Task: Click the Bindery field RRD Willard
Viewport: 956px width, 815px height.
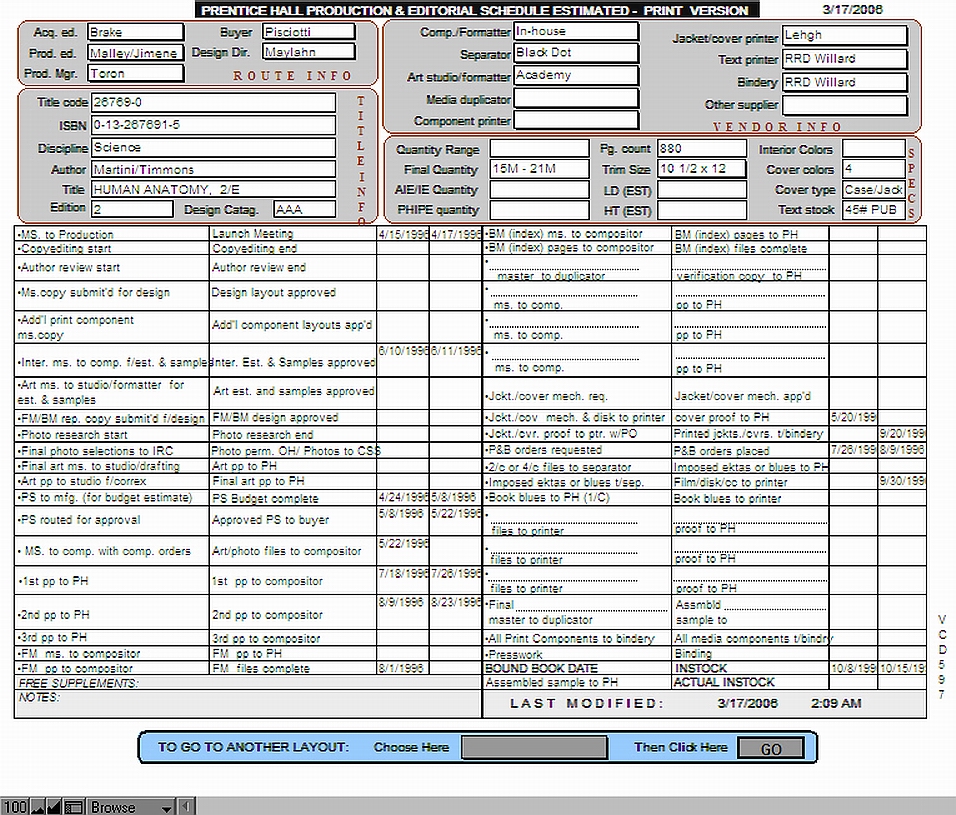Action: pos(845,82)
